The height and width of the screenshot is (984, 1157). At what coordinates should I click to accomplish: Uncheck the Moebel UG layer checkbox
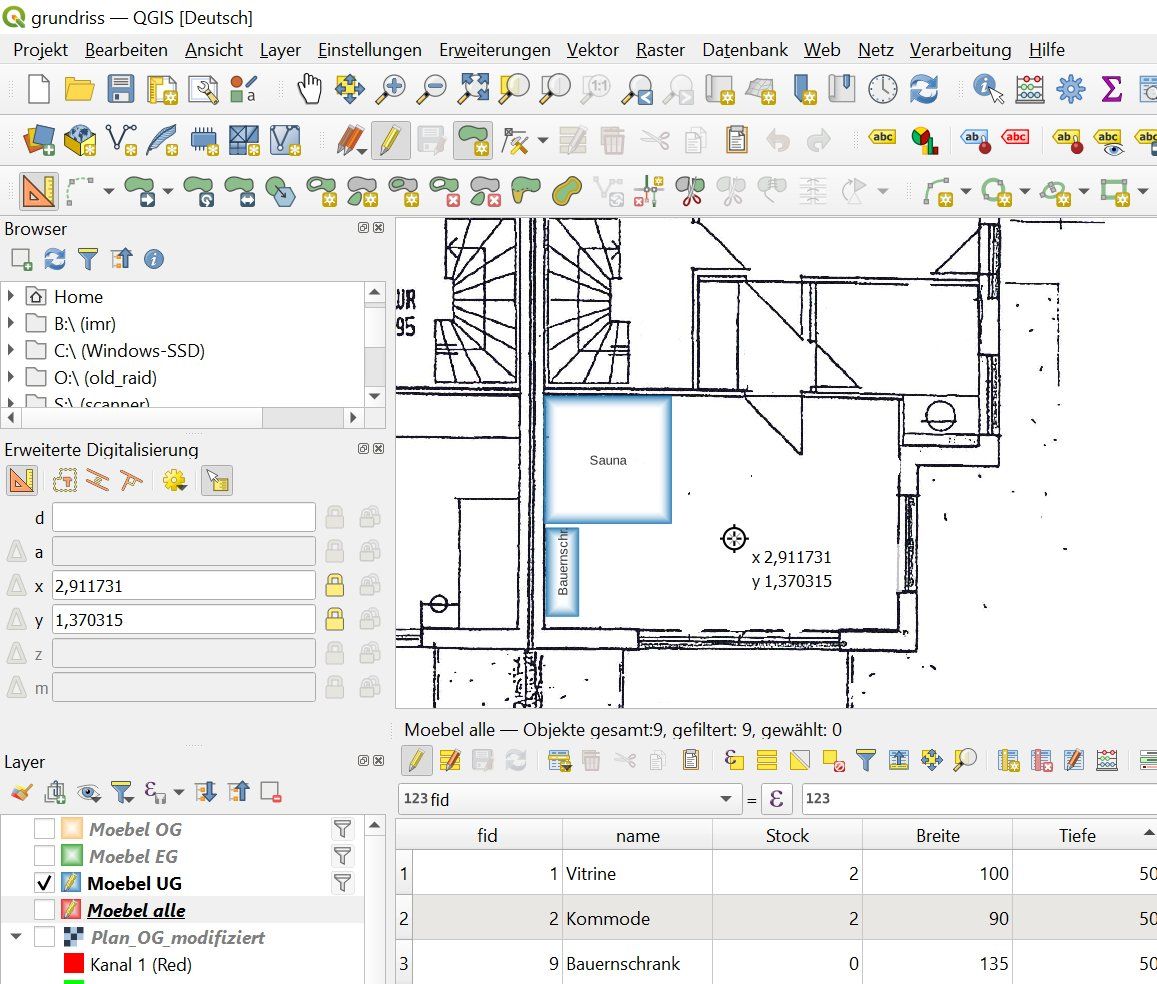tap(44, 884)
